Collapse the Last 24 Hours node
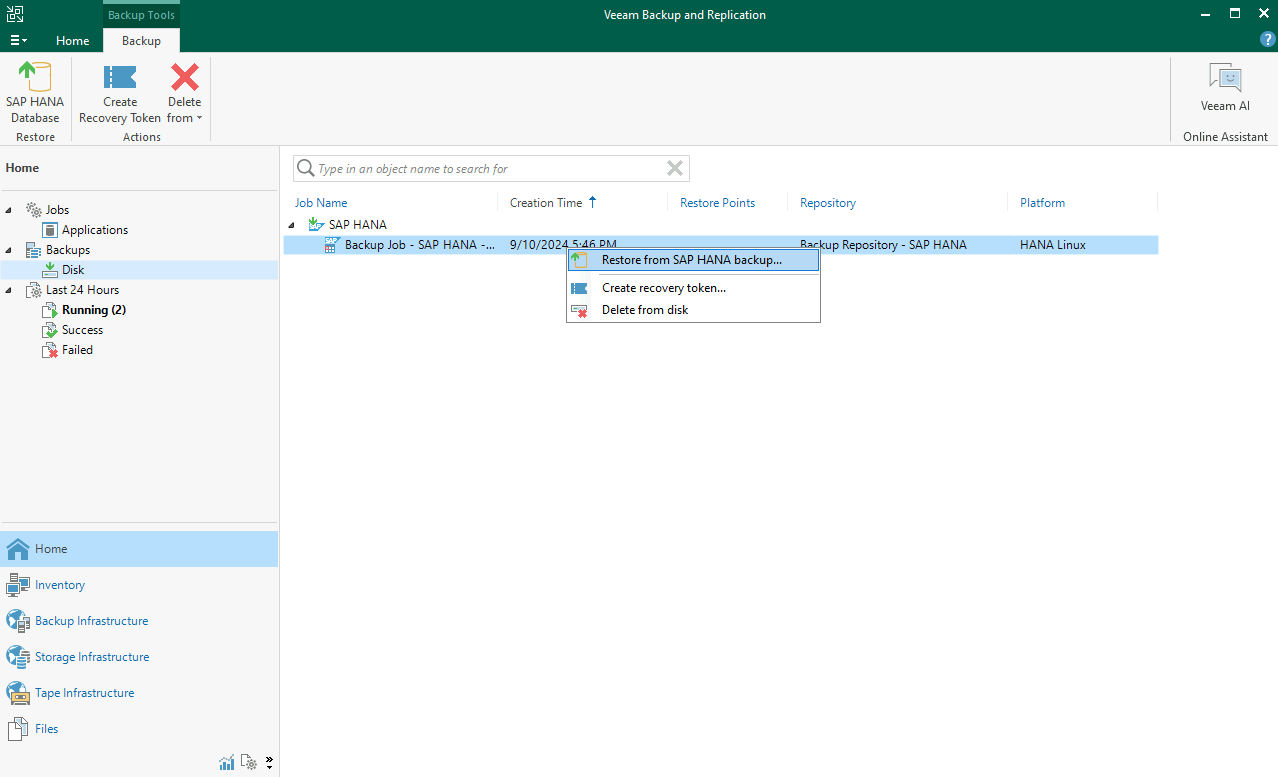Screen dimensions: 1278x777 pyautogui.click(x=10, y=290)
